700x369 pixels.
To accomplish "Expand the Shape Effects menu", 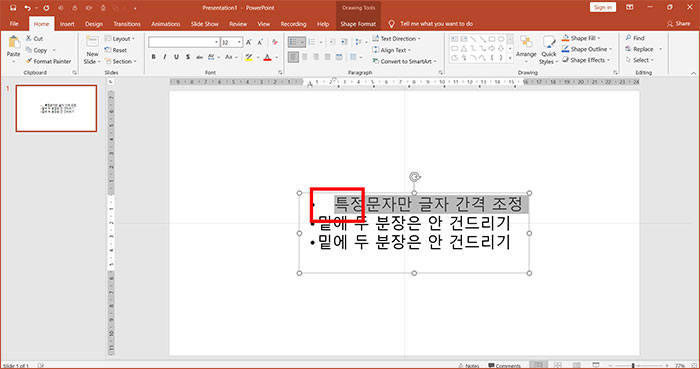I will 586,60.
